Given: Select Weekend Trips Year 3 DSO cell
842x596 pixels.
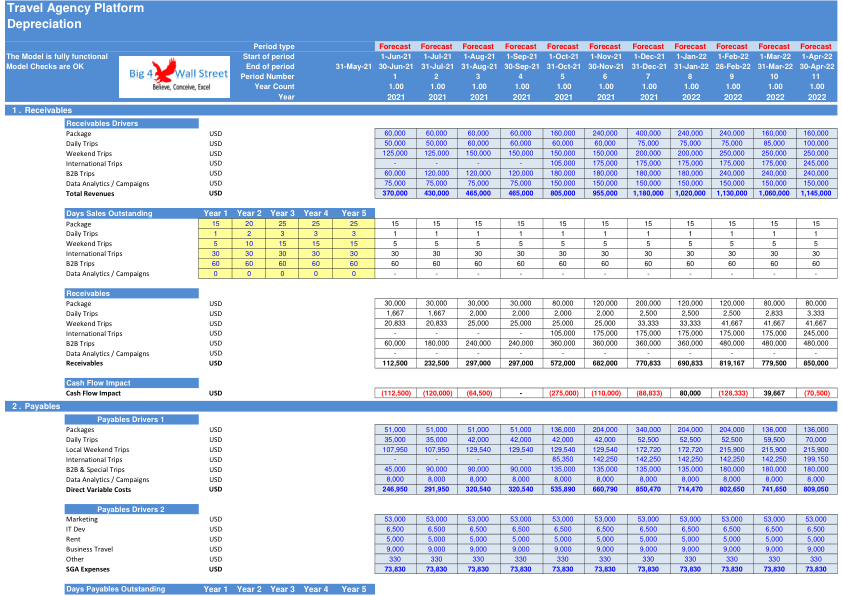Looking at the screenshot, I should point(282,244).
